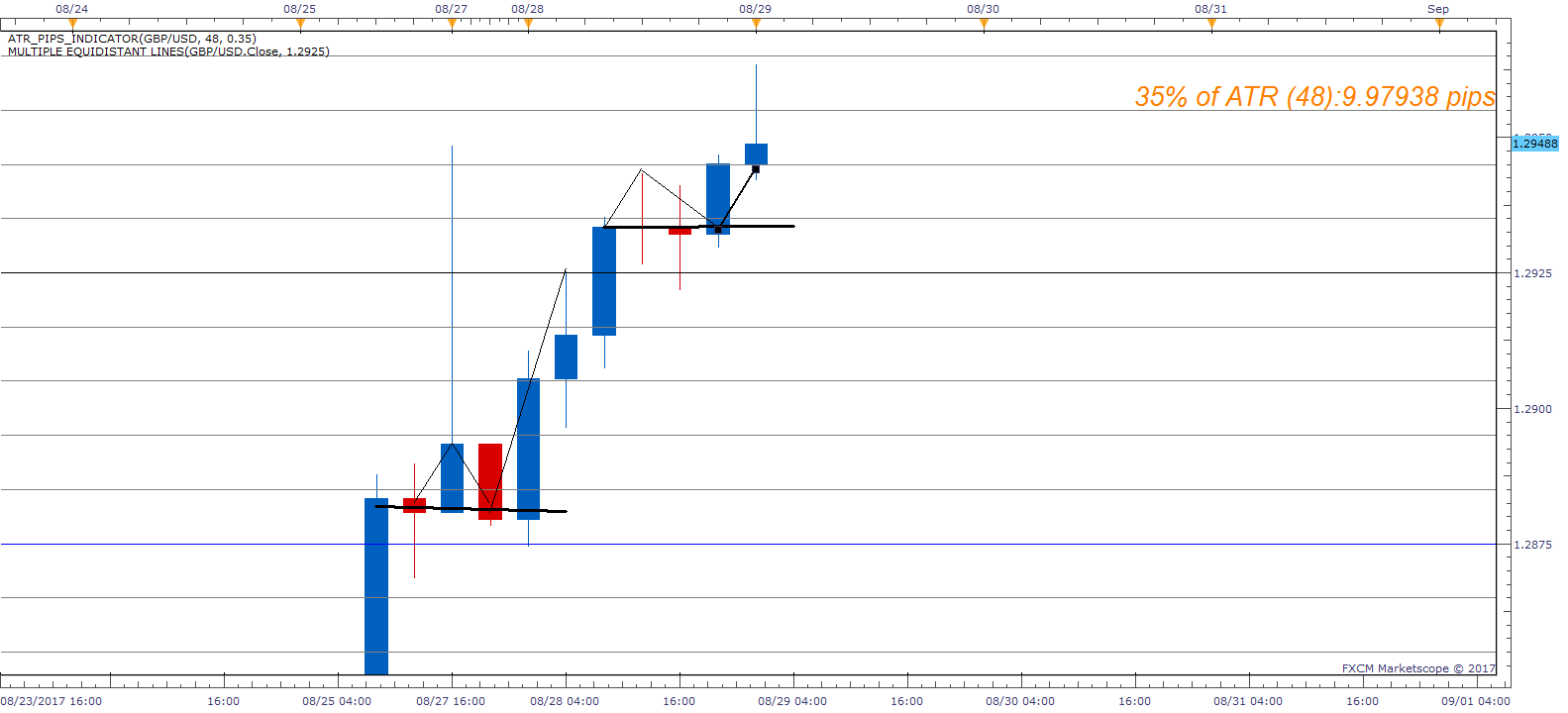Click the 1.2900 price axis label
The image size is (1568, 713).
[1532, 409]
